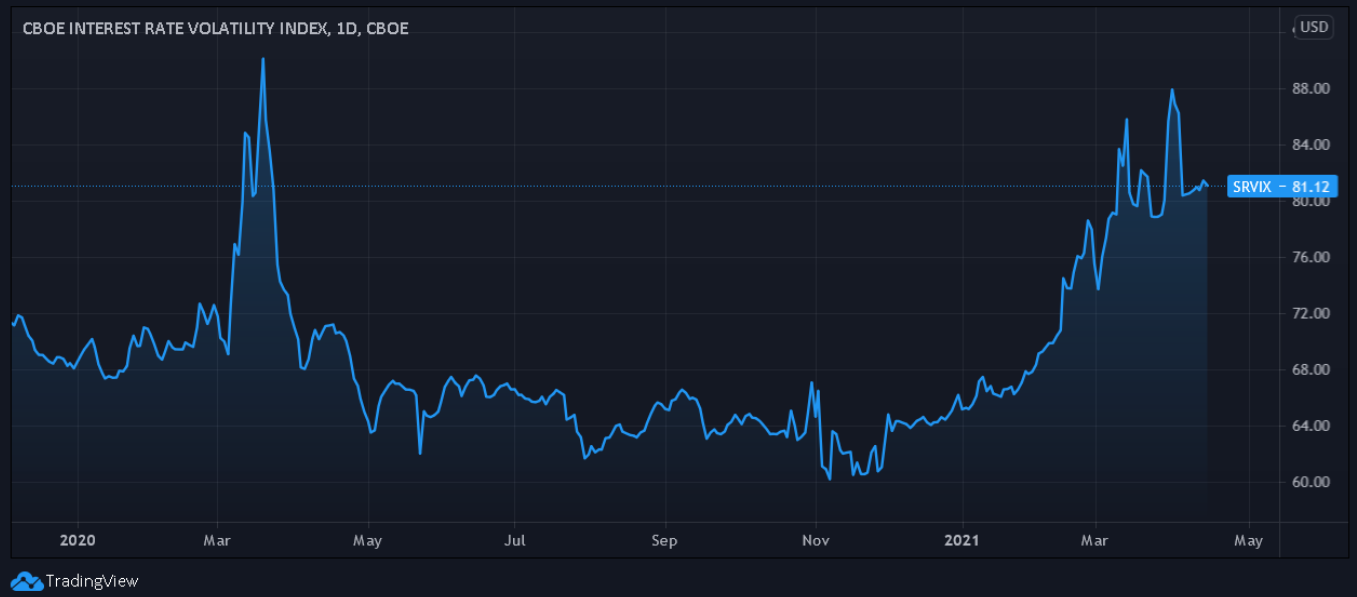Select the 88.00 price axis label
Image resolution: width=1357 pixels, height=597 pixels.
1310,89
